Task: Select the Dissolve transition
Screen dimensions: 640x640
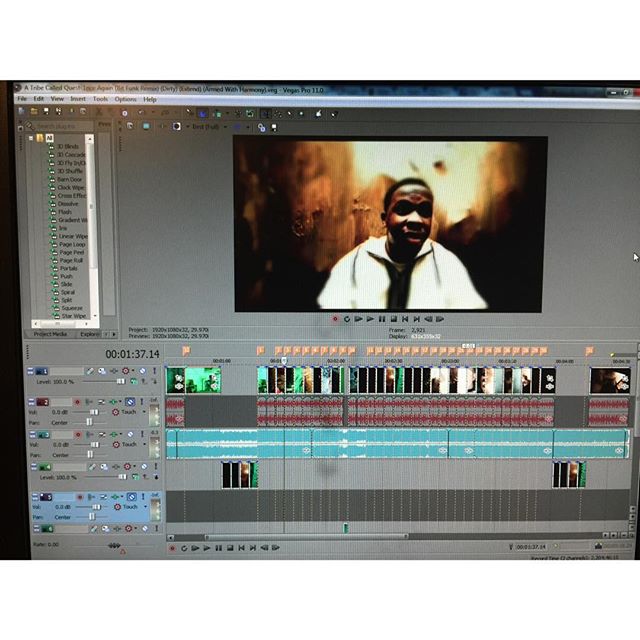Action: (68, 203)
